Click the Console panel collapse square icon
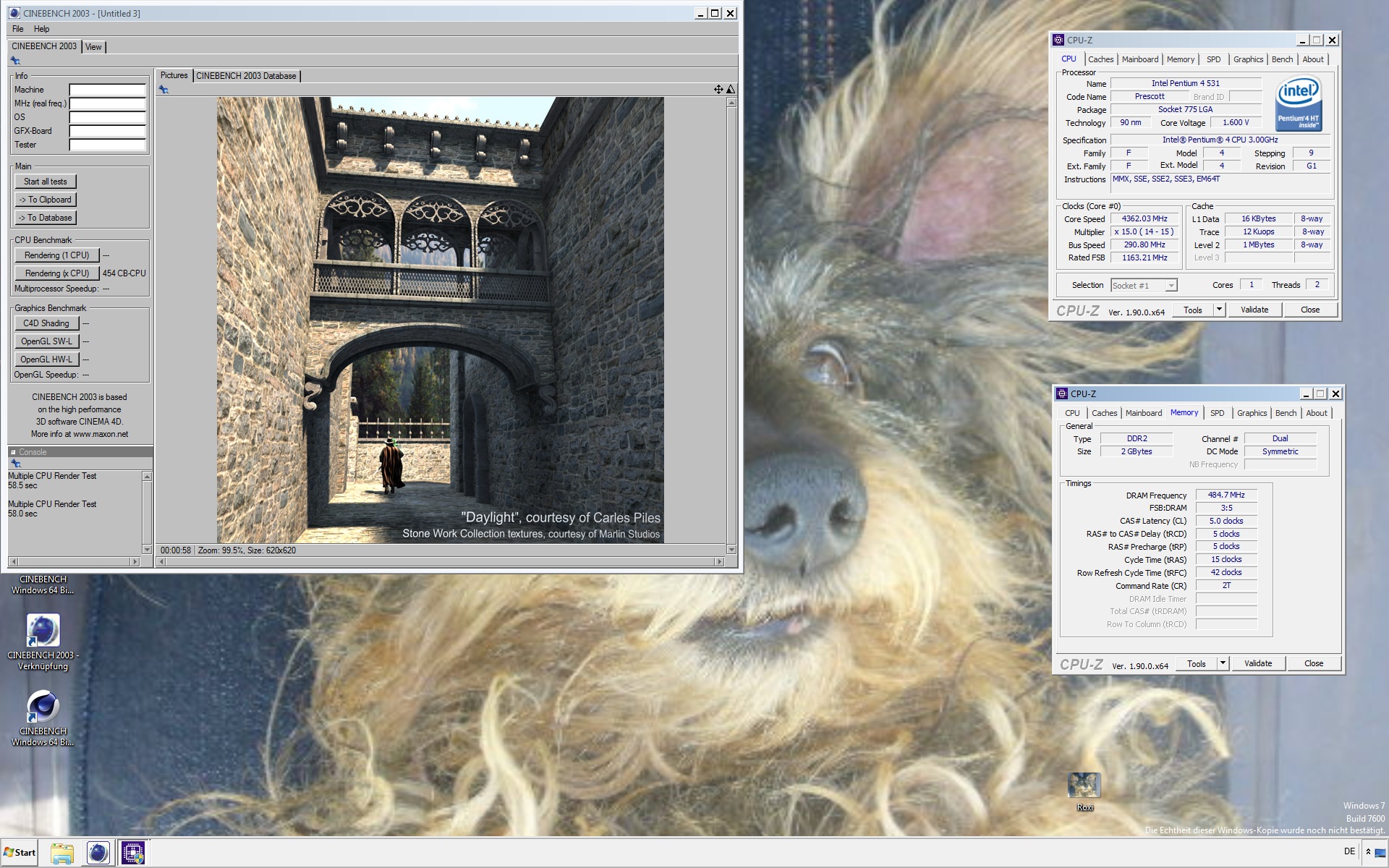Viewport: 1389px width, 868px height. (x=13, y=452)
